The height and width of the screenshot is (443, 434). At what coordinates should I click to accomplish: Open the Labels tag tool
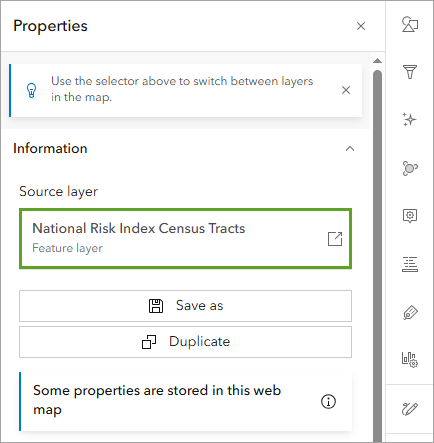pos(410,312)
